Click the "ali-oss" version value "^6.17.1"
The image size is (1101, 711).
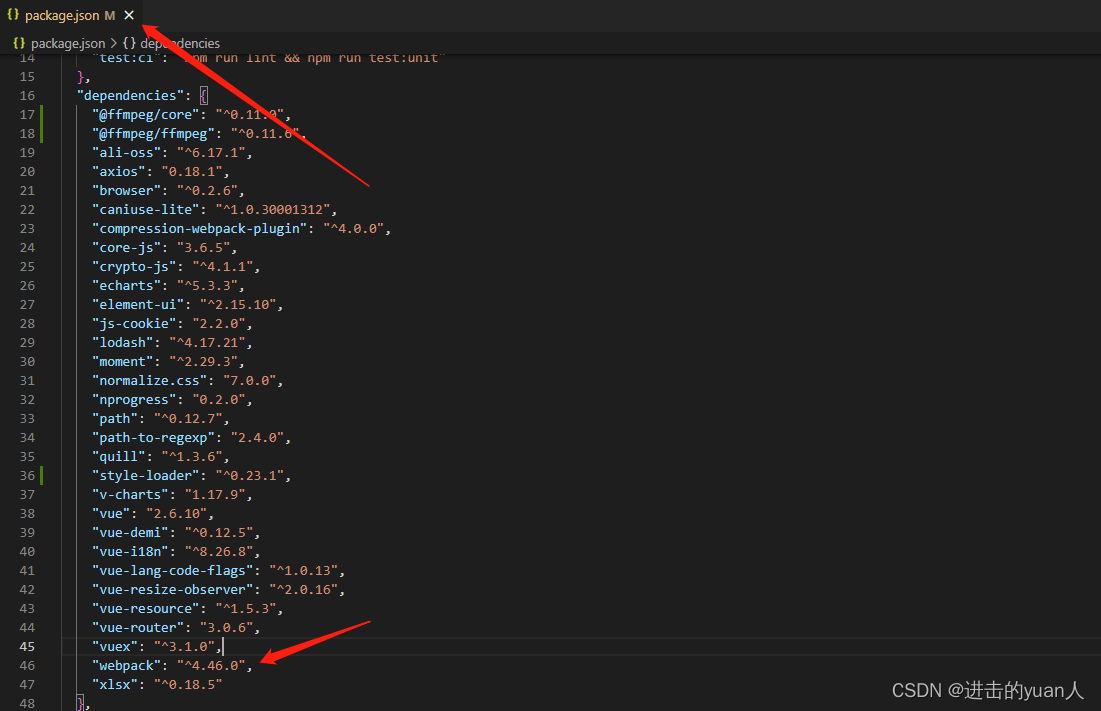[x=211, y=152]
